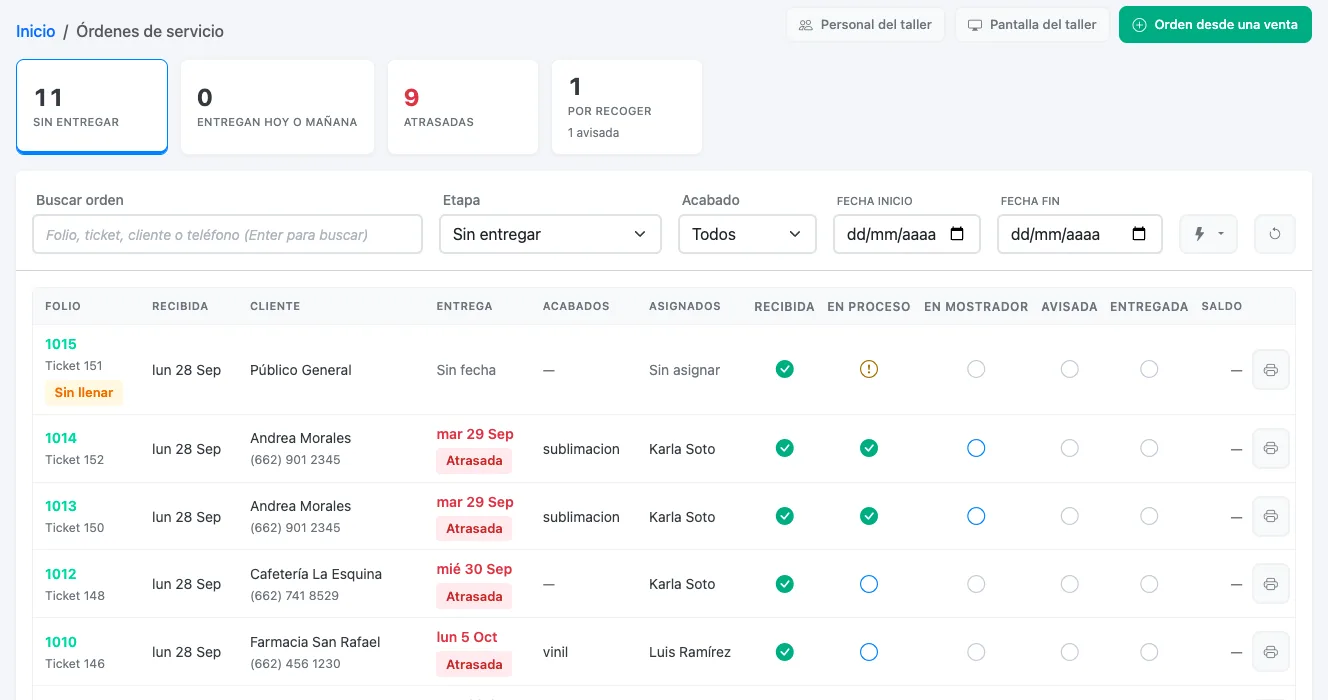This screenshot has height=700, width=1328.
Task: Click the Fecha inicio date field
Action: (906, 234)
